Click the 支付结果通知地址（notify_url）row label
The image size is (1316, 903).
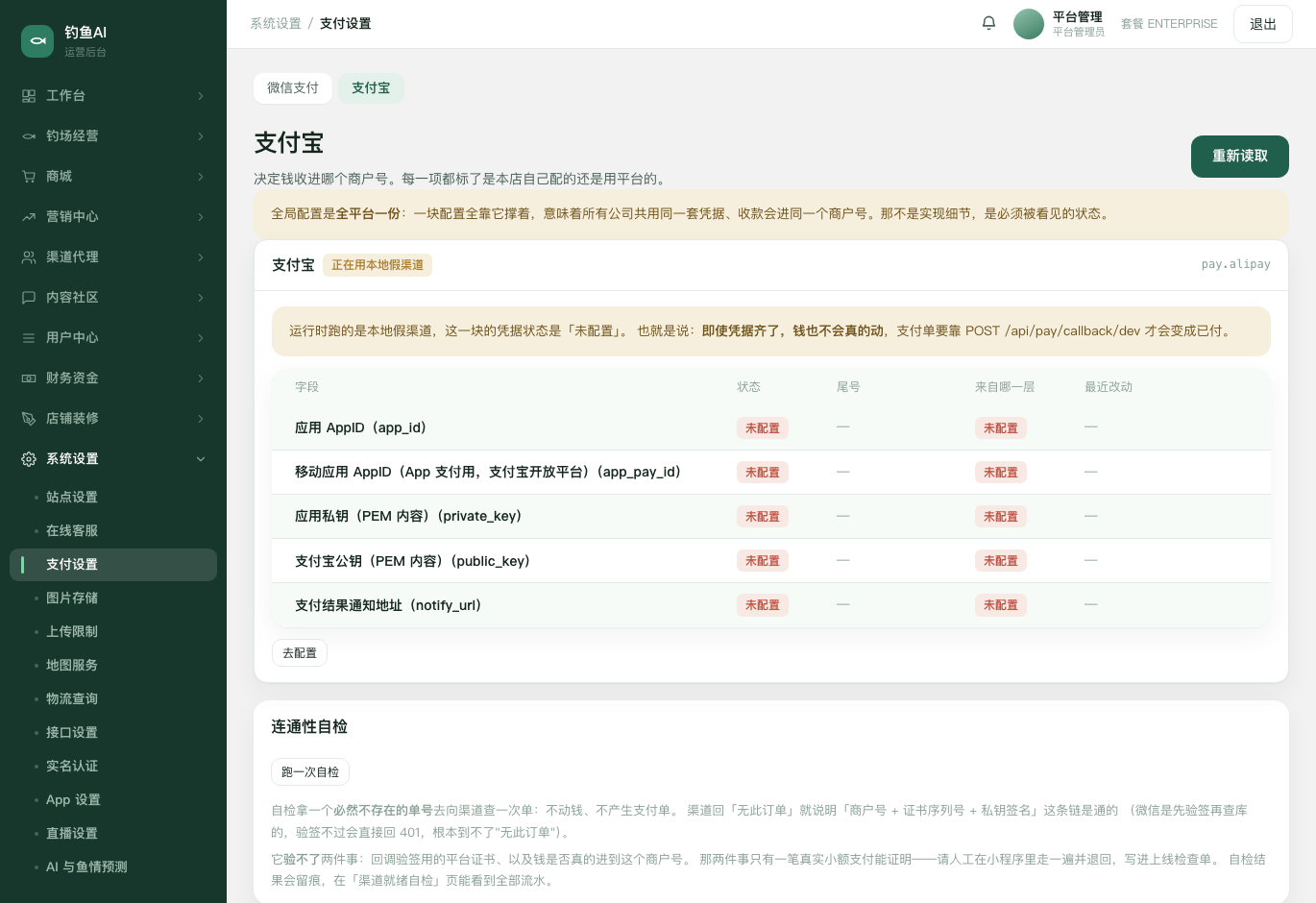[x=388, y=606]
